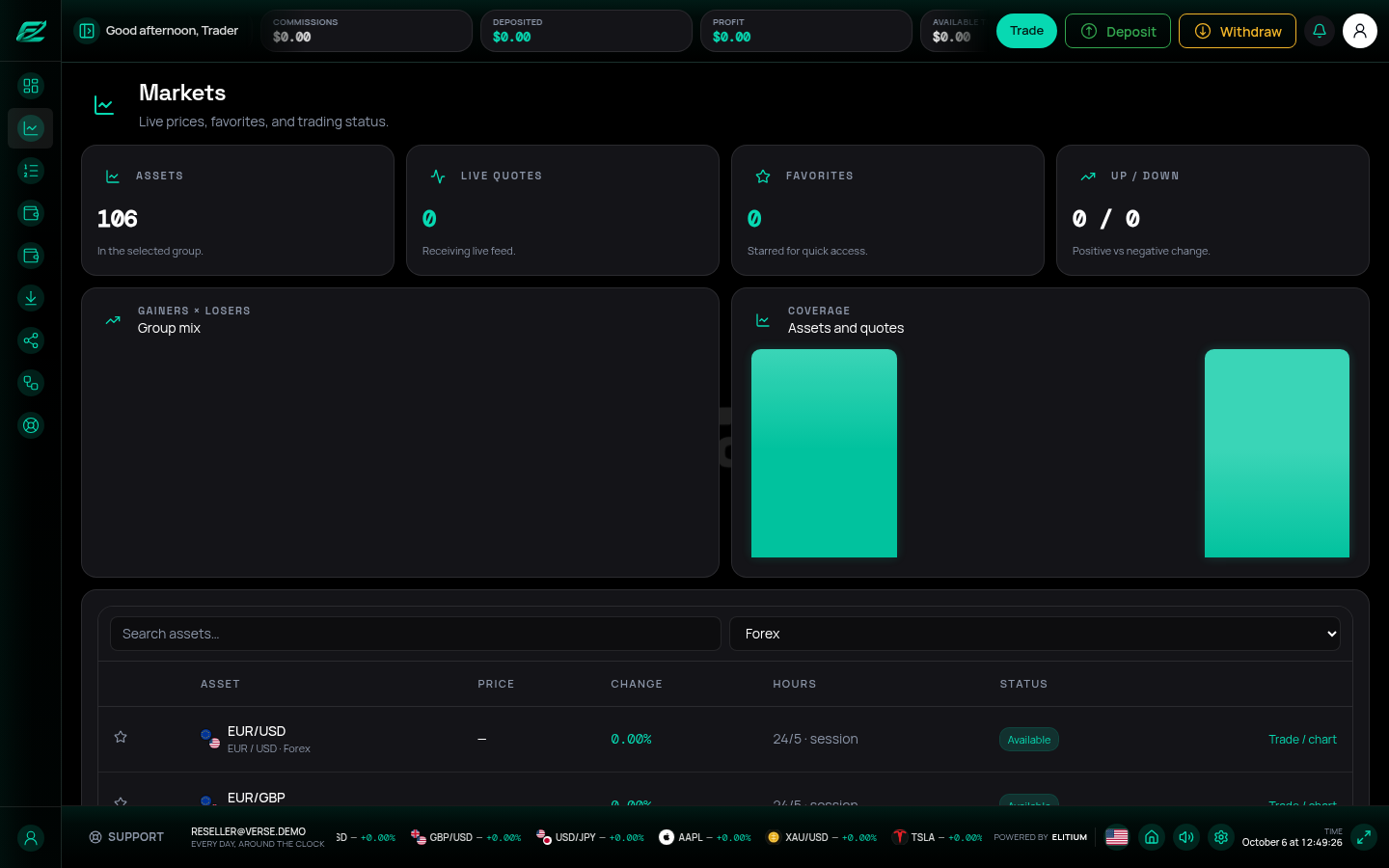The image size is (1389, 868).
Task: Click the October 6 time display
Action: click(x=1293, y=842)
